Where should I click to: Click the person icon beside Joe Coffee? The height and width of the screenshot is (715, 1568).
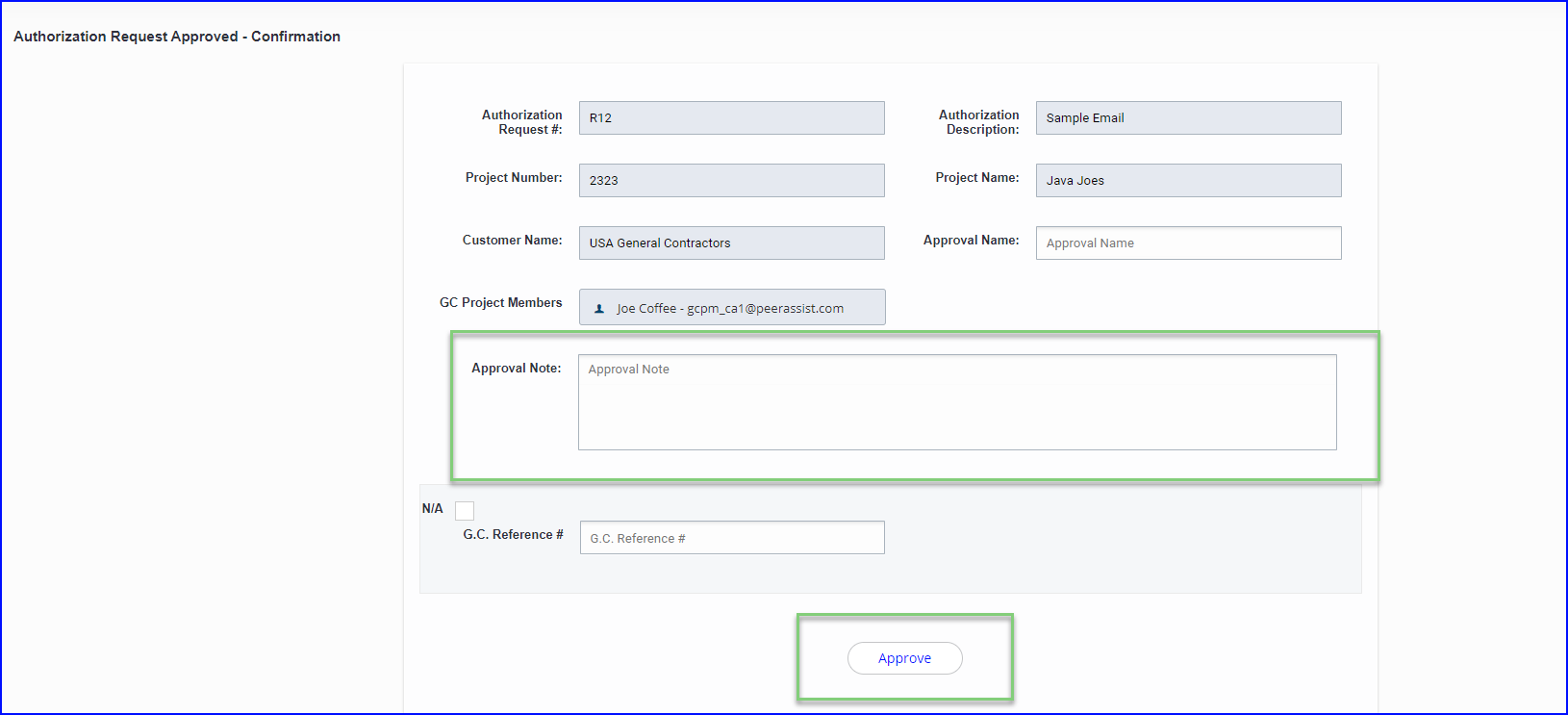pyautogui.click(x=599, y=309)
